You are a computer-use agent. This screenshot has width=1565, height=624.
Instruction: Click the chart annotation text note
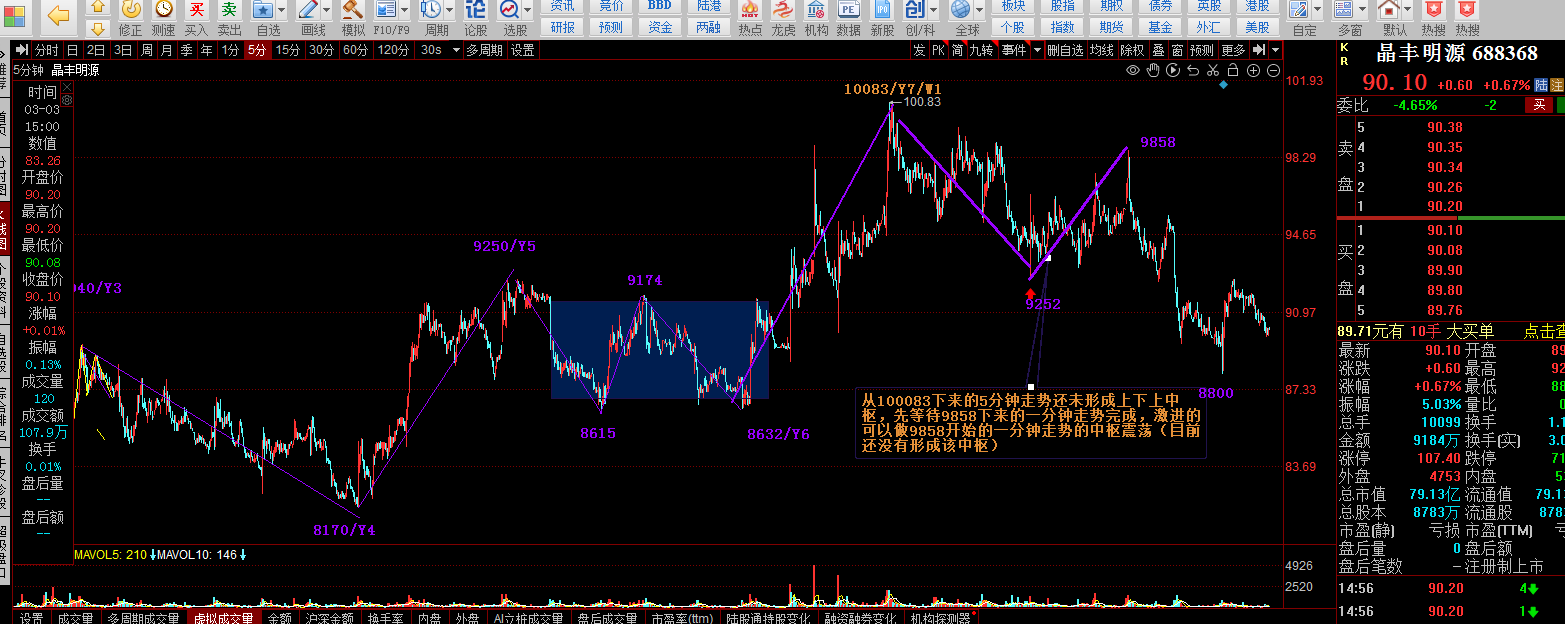1031,423
